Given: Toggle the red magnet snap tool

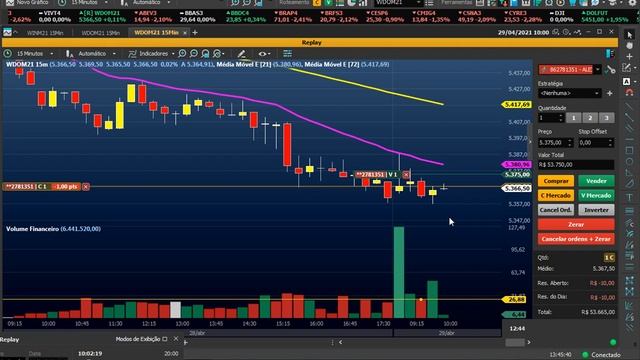Looking at the screenshot, I should [629, 93].
